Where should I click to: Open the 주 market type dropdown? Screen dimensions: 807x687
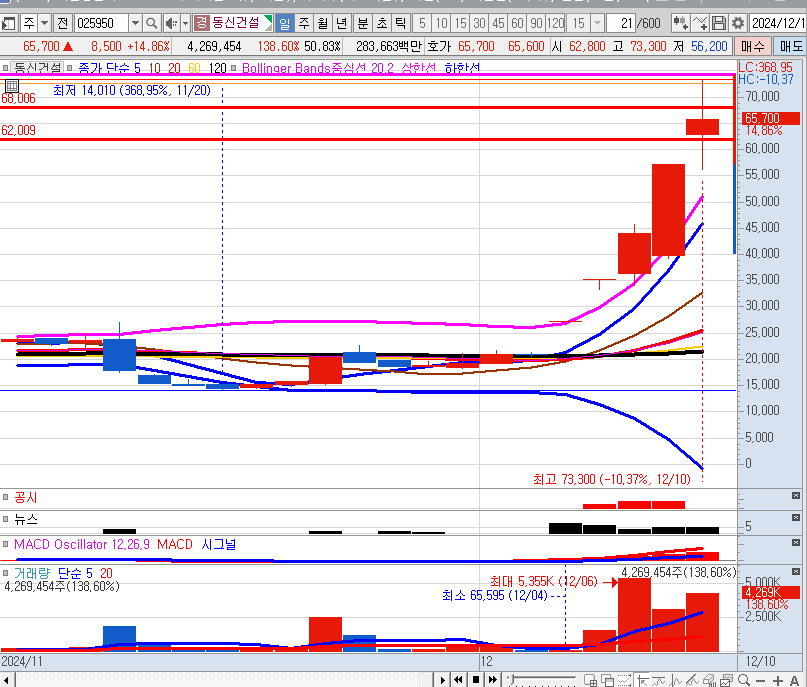pyautogui.click(x=44, y=23)
